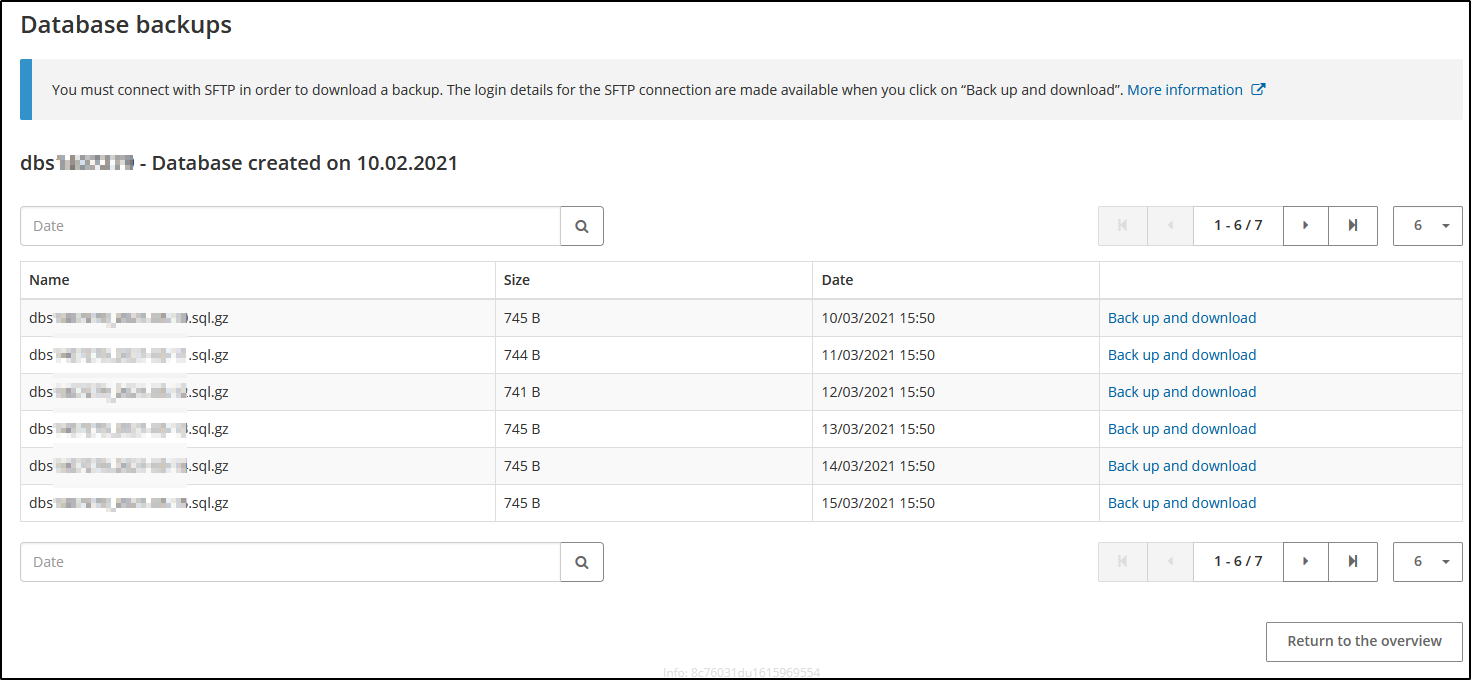The height and width of the screenshot is (680, 1471).
Task: Go to next page in top pagination
Action: point(1305,226)
